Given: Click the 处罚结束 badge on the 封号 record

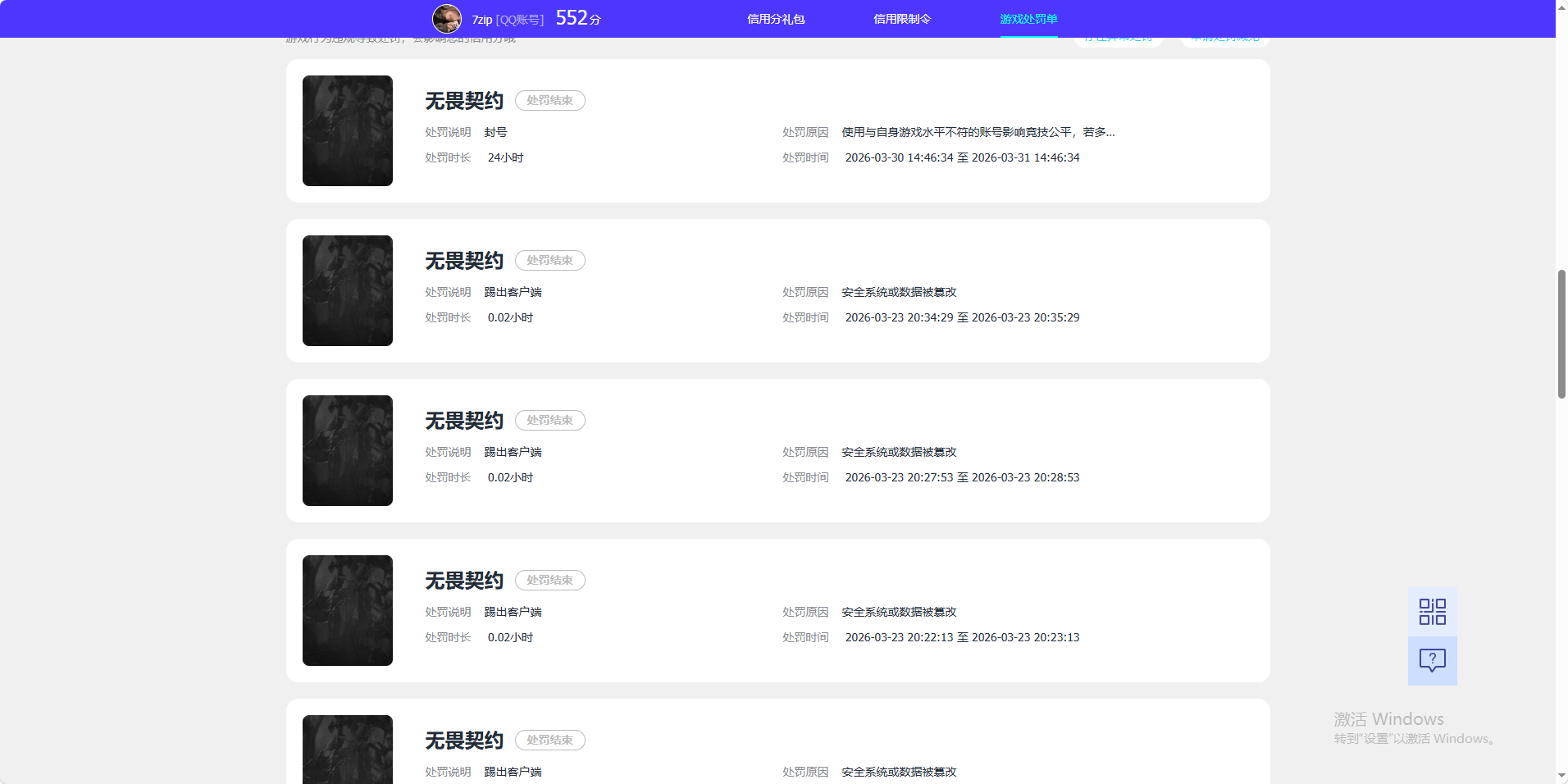Looking at the screenshot, I should 549,100.
